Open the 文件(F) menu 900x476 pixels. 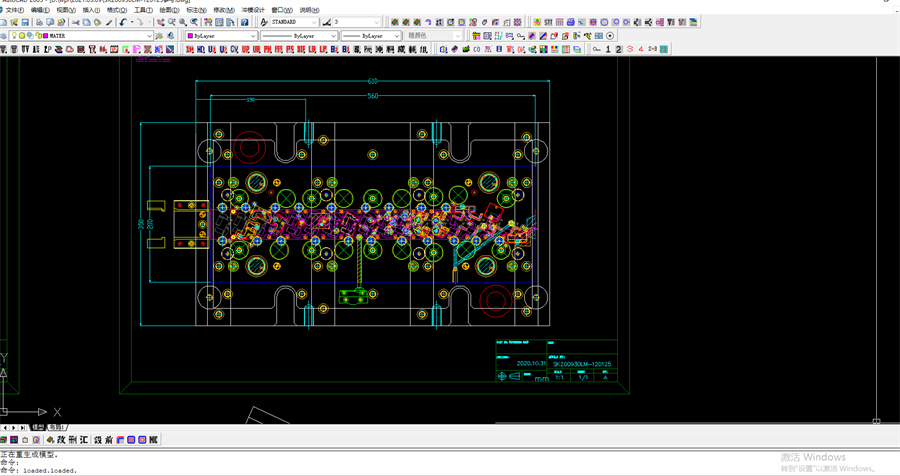pyautogui.click(x=15, y=10)
